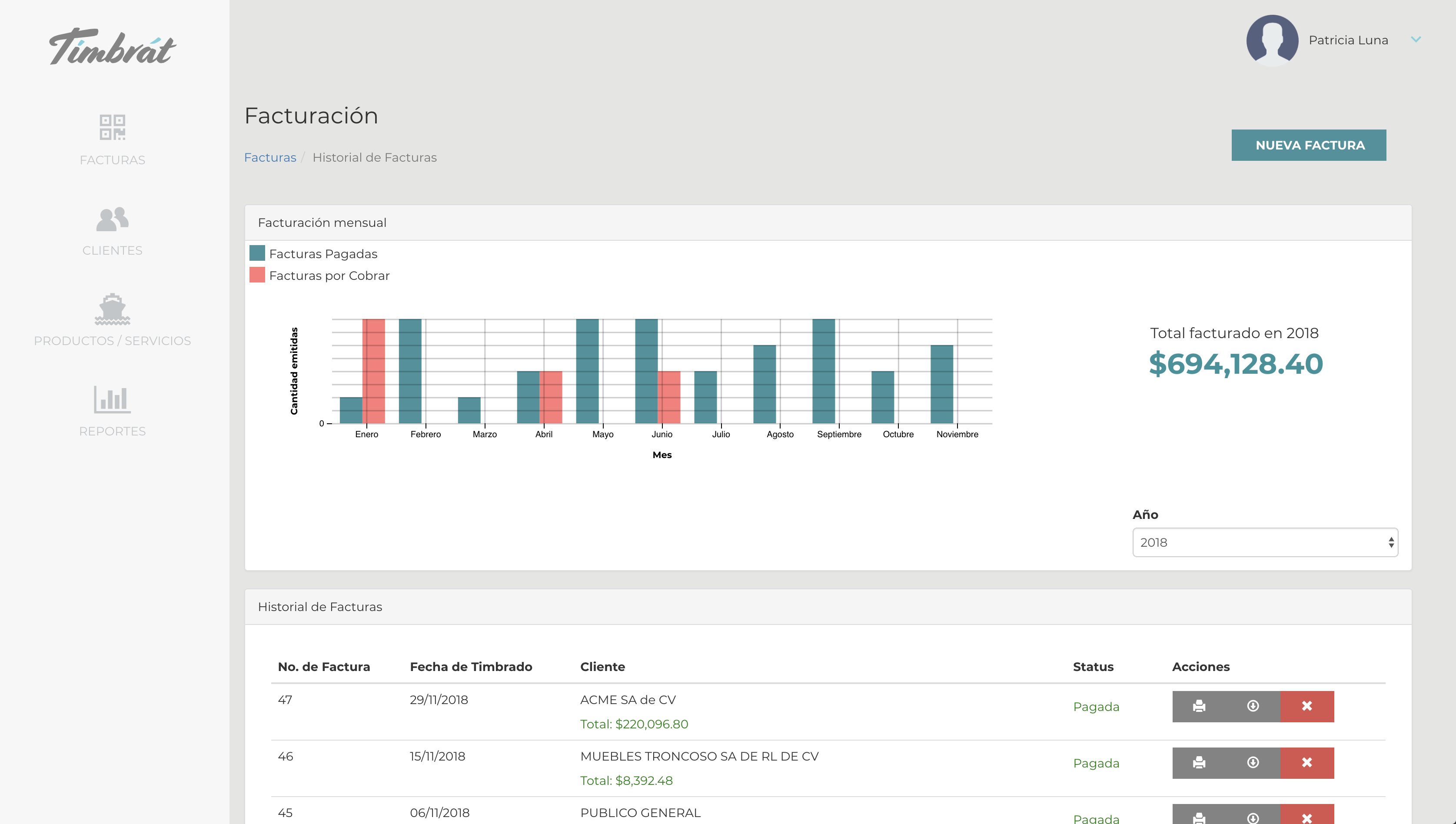This screenshot has height=824, width=1456.
Task: Download invoice 46 with the download icon
Action: (1253, 762)
